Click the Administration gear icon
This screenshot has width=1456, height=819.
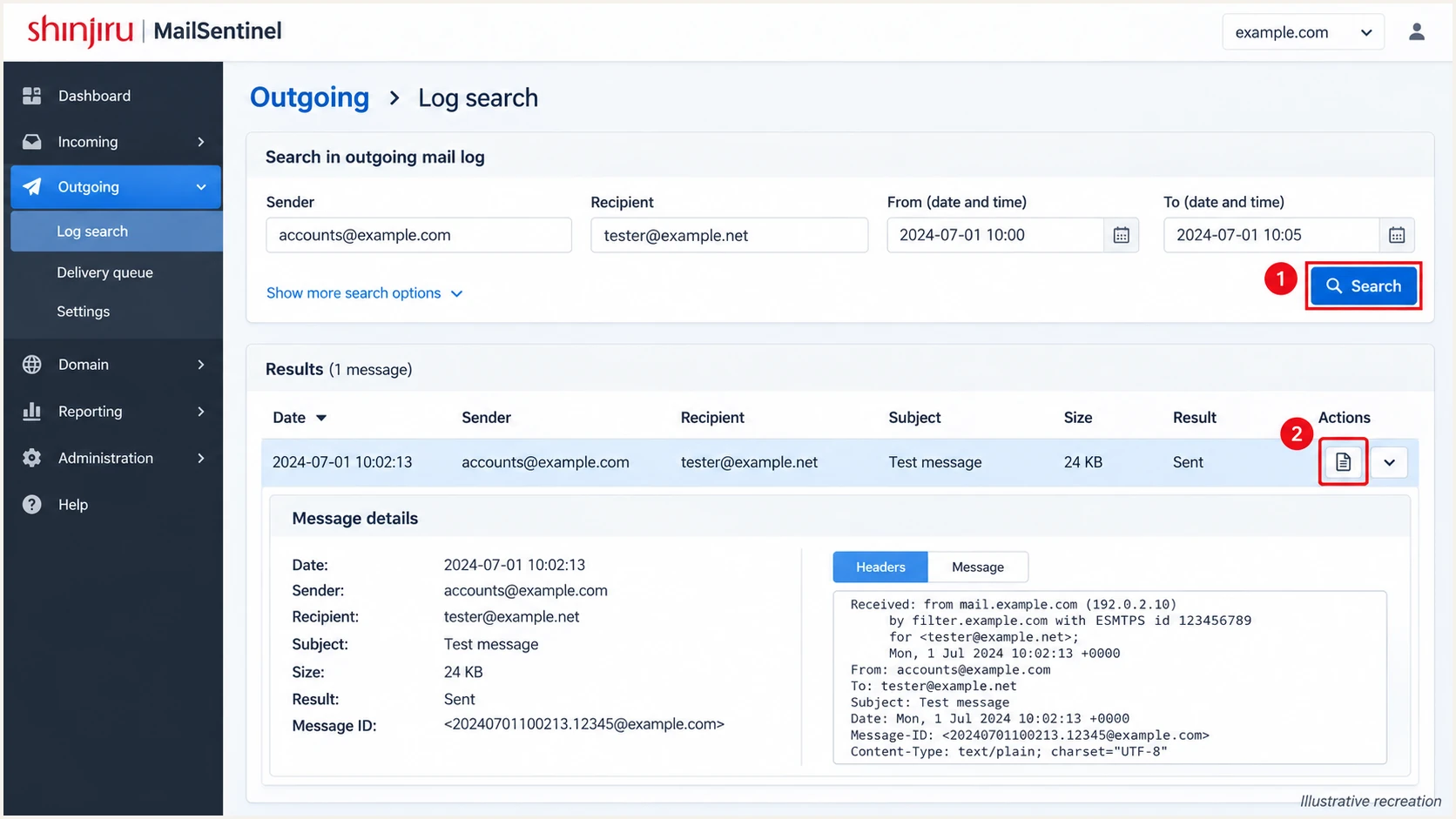tap(32, 458)
